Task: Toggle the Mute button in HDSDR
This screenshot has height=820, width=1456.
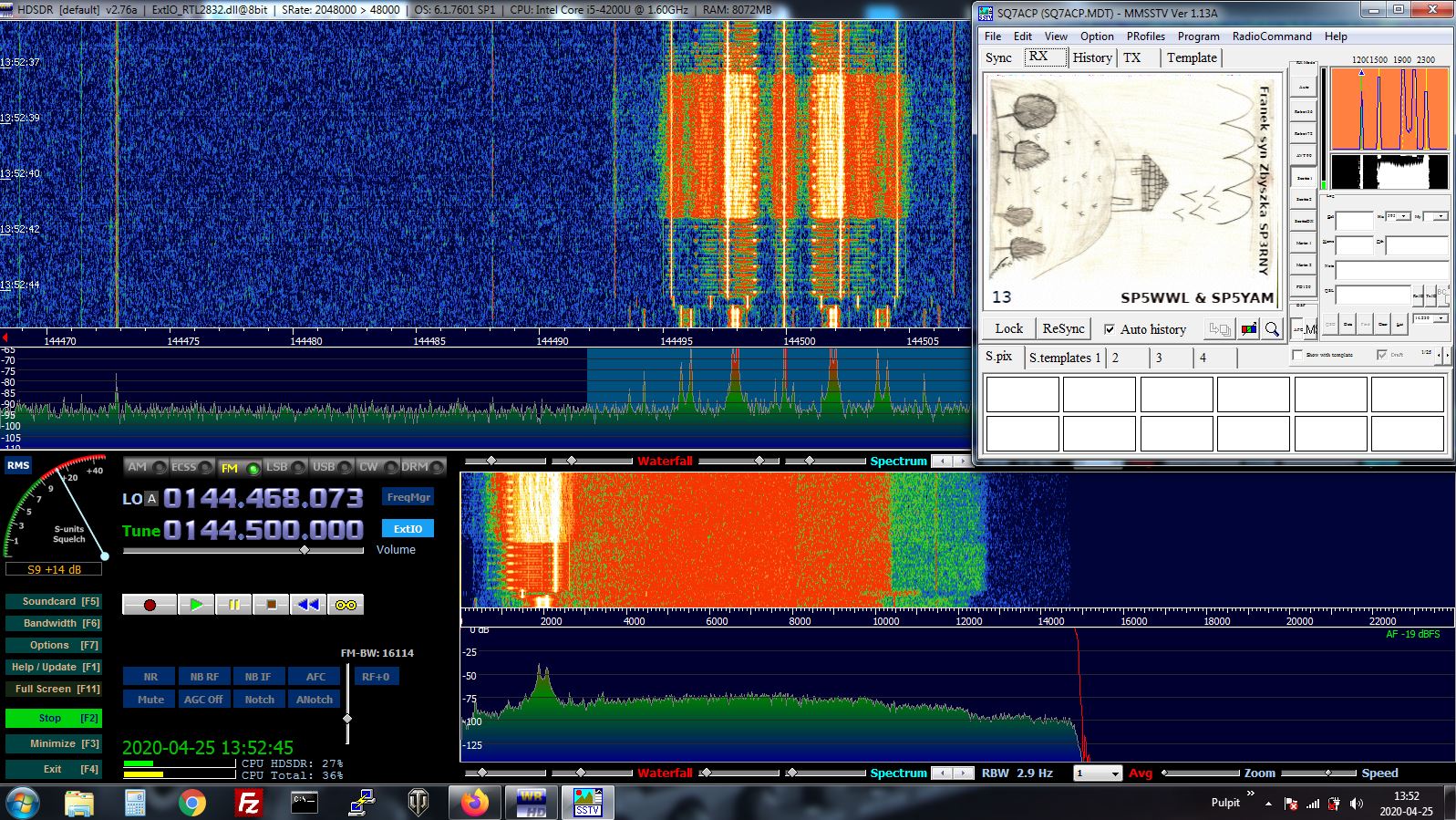Action: (150, 700)
